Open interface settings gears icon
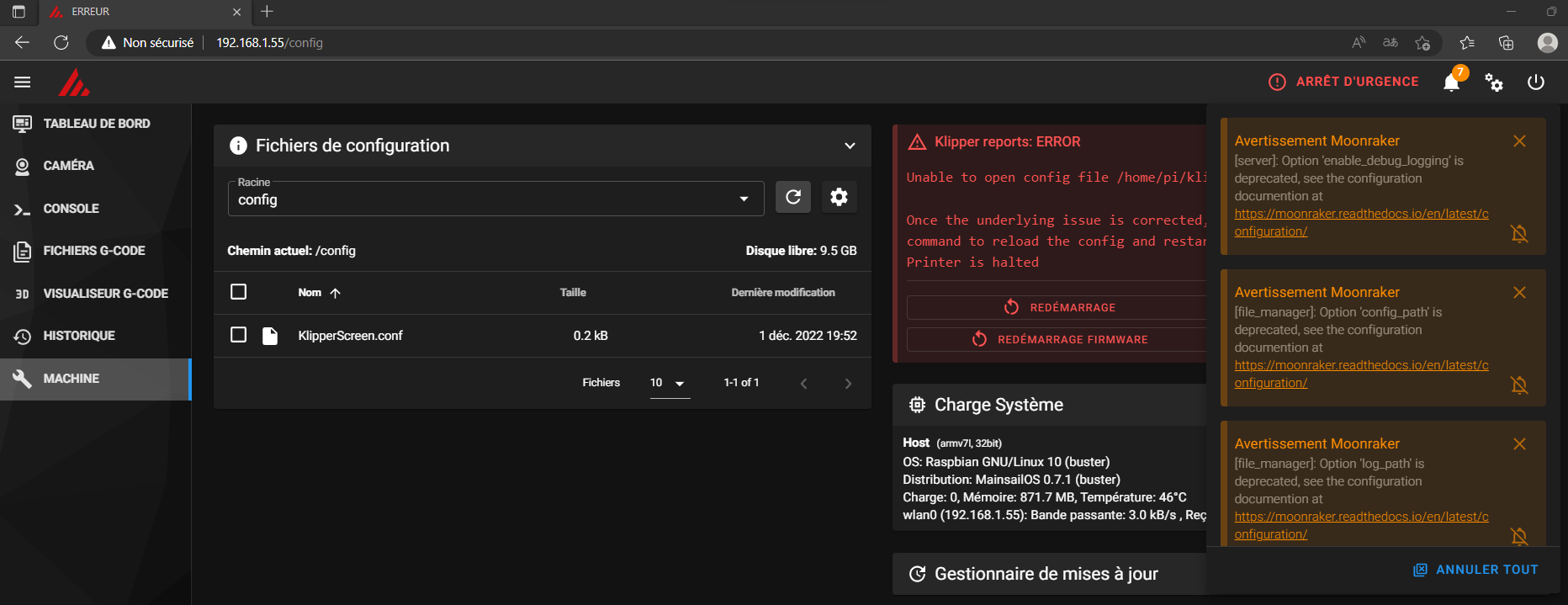 [1494, 82]
